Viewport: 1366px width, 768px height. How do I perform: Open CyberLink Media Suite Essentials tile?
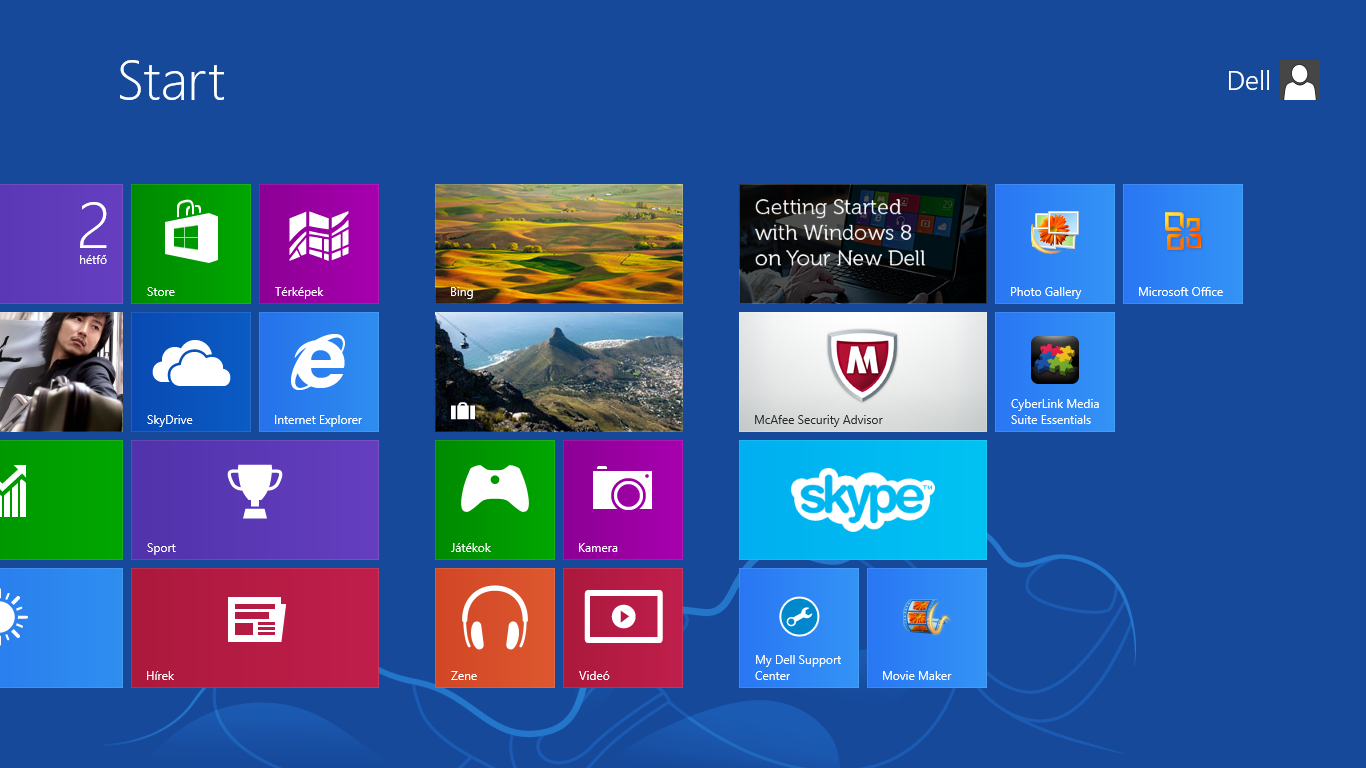click(x=1055, y=372)
